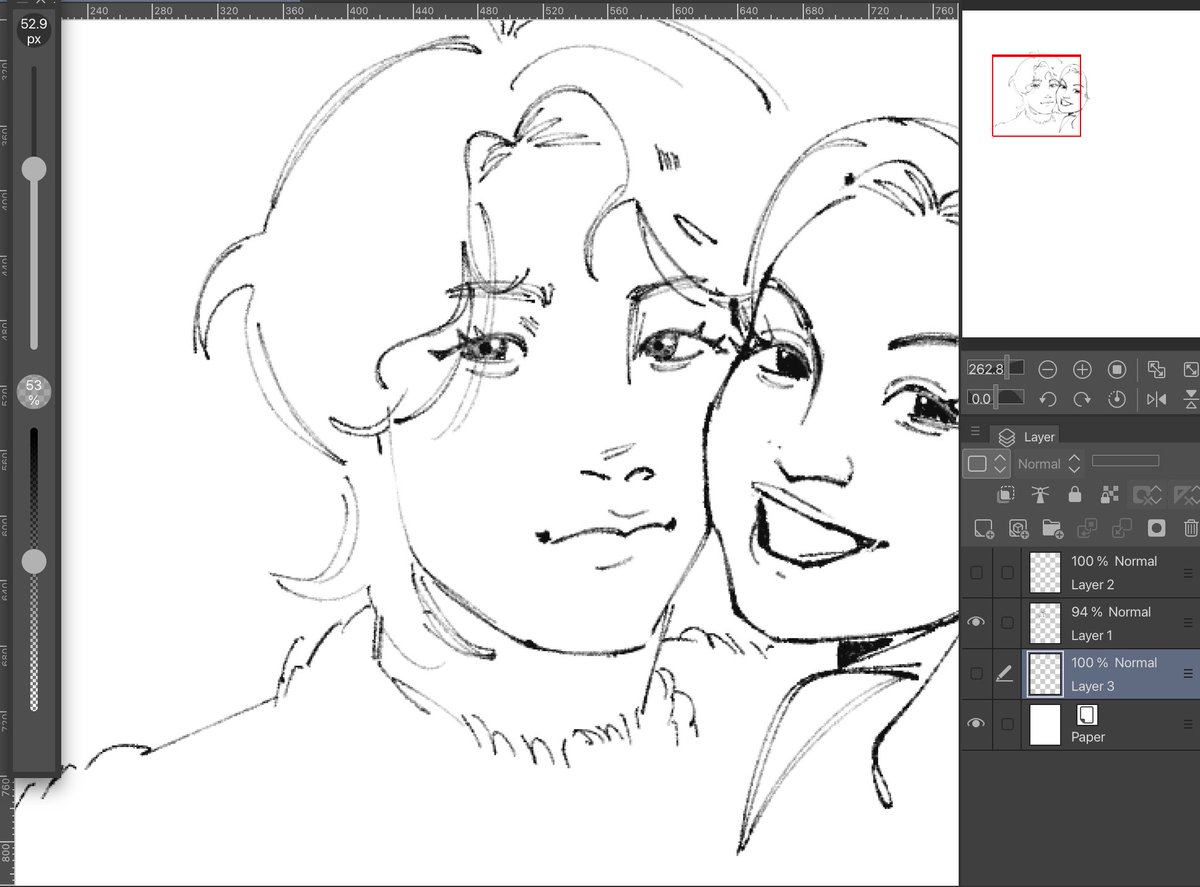The height and width of the screenshot is (887, 1200).
Task: Click the 53% opacity indicator
Action: (34, 392)
